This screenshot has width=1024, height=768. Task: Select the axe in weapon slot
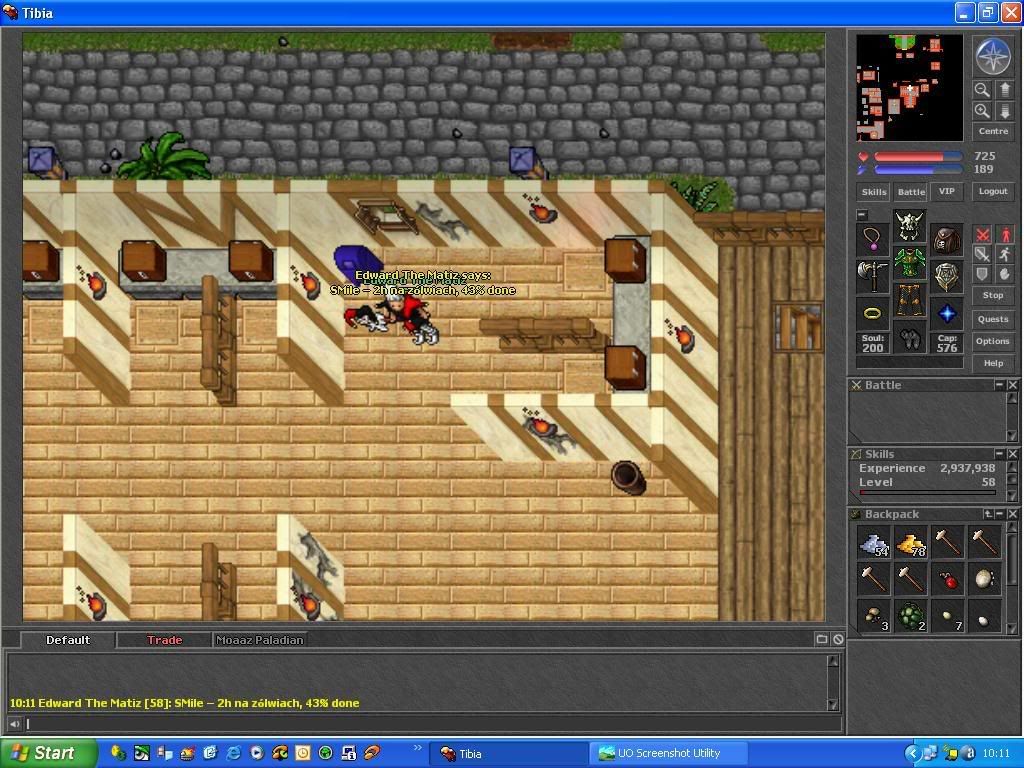(872, 276)
